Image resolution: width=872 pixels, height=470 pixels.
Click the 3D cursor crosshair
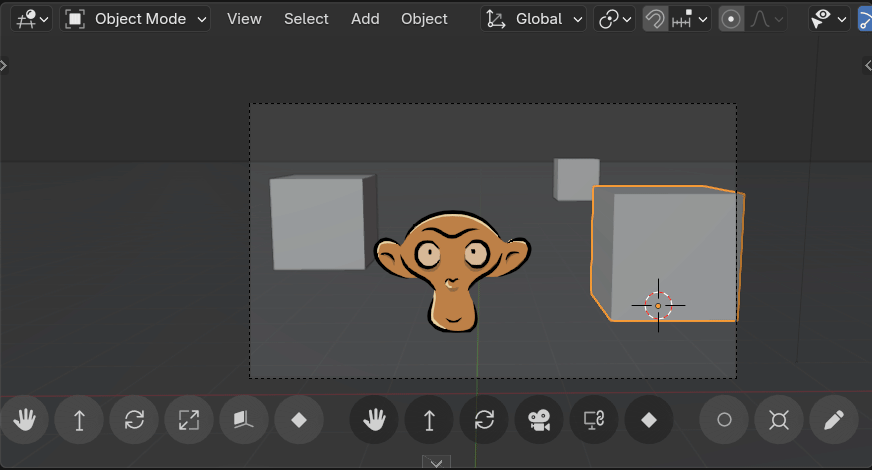pos(658,305)
